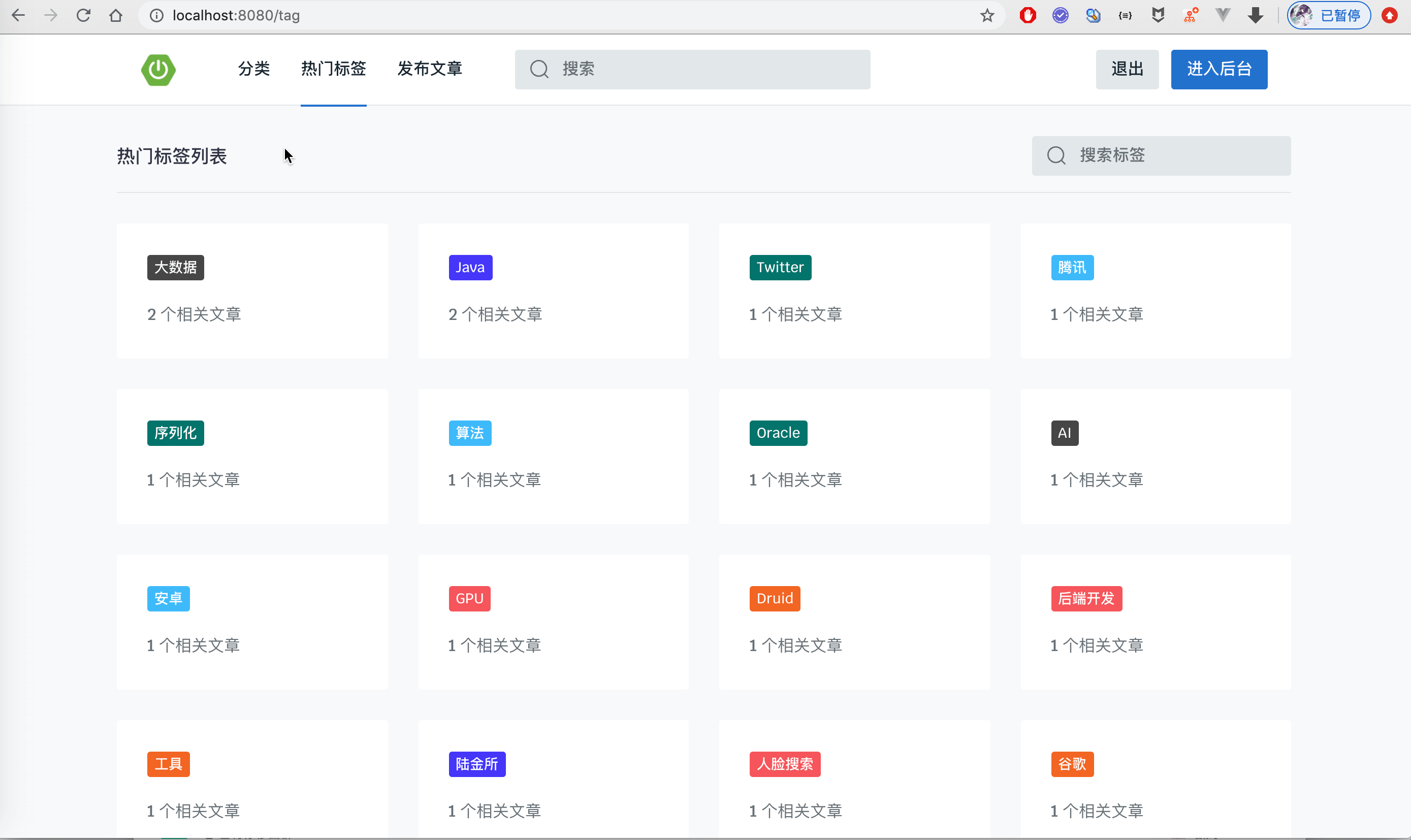This screenshot has height=840, width=1411.
Task: Select the Twitter tag badge
Action: point(780,267)
